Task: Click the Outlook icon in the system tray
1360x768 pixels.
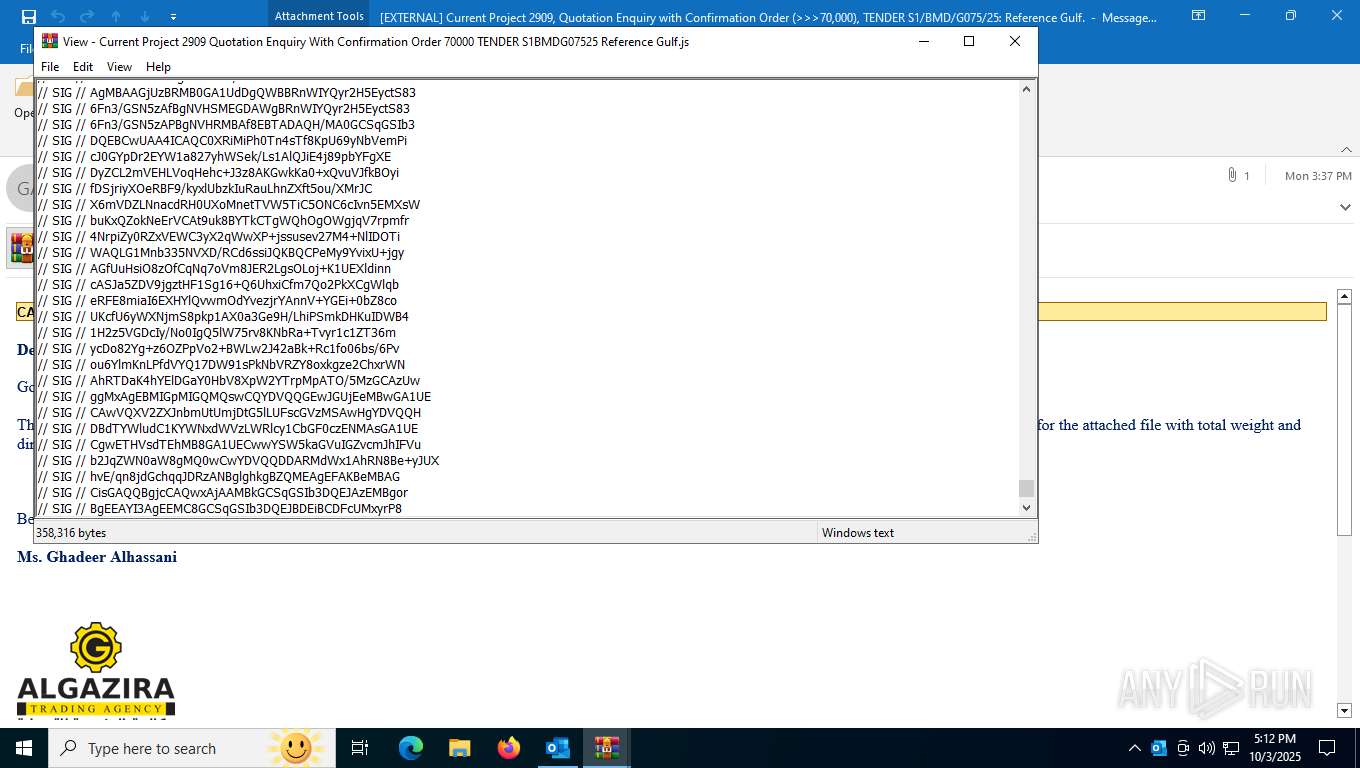Action: click(x=1159, y=748)
